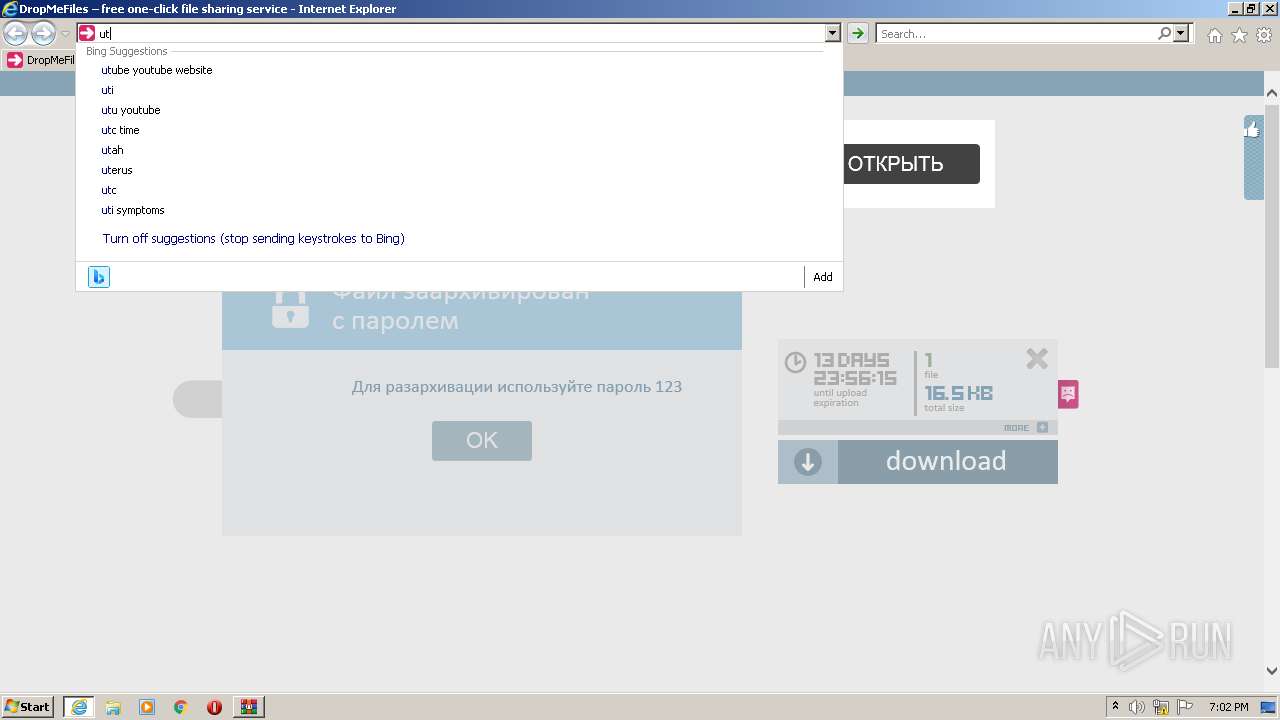The height and width of the screenshot is (720, 1280).
Task: Open the Windows Start menu
Action: coord(28,706)
